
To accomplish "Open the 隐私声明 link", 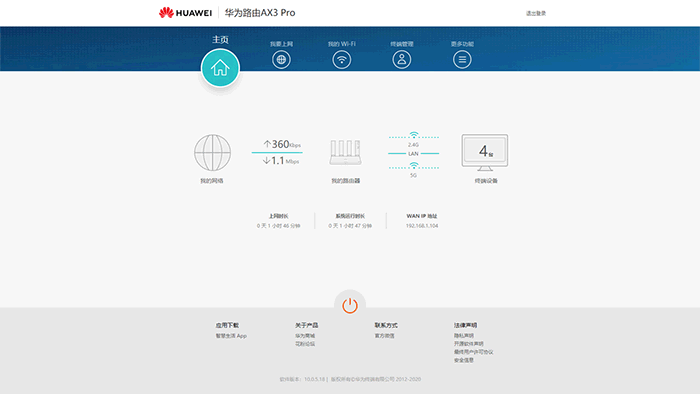I will coord(464,336).
